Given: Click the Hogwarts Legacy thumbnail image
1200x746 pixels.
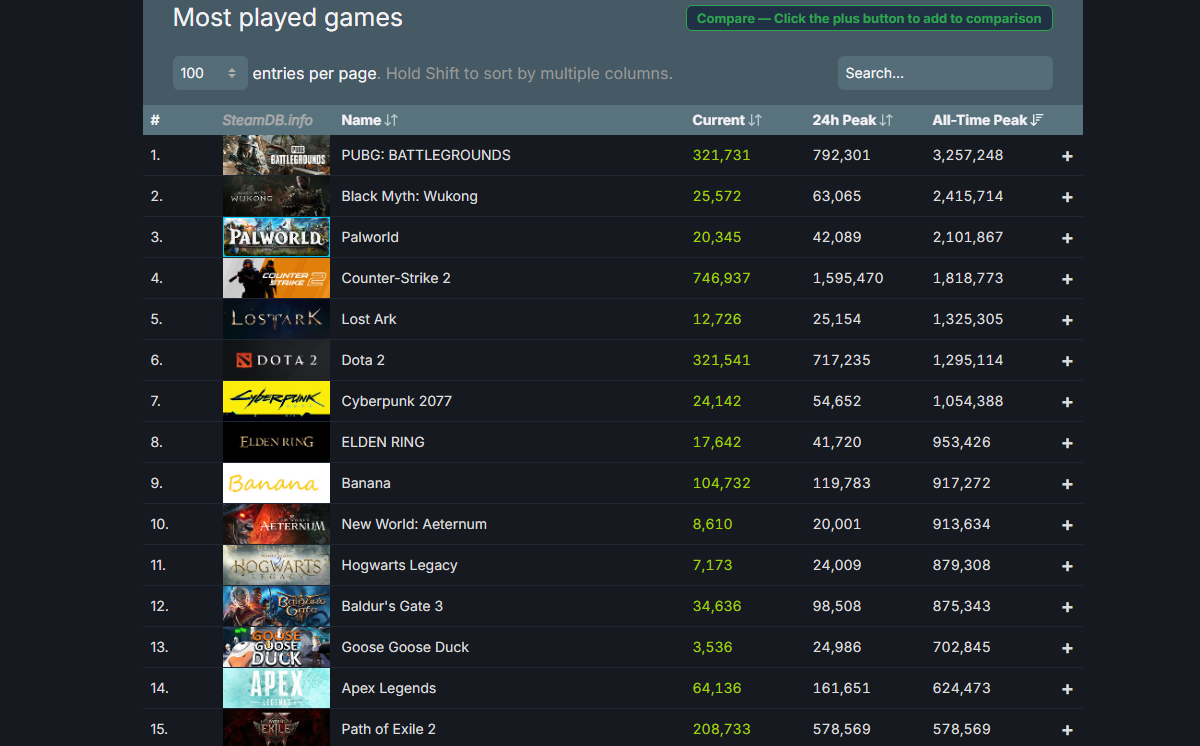Looking at the screenshot, I should coord(276,565).
